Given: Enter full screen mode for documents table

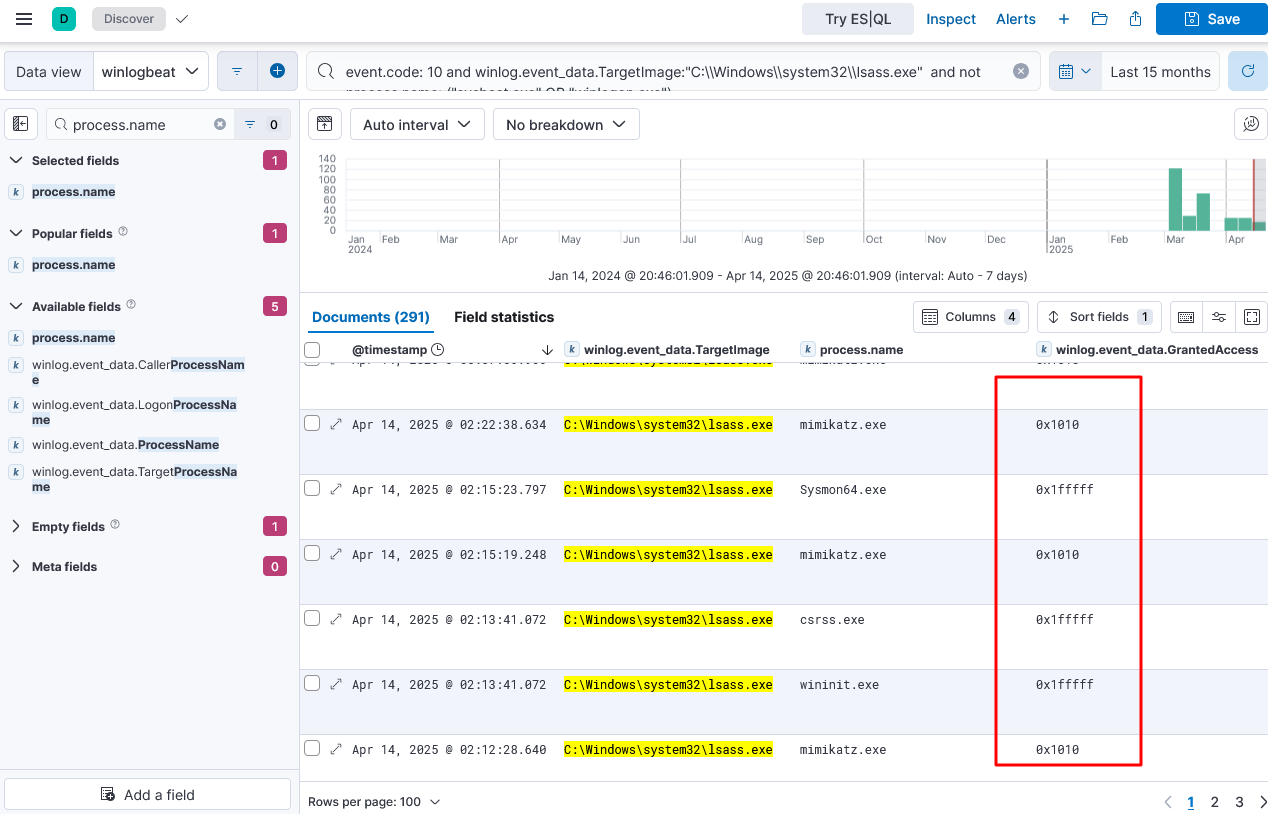Looking at the screenshot, I should pos(1251,317).
